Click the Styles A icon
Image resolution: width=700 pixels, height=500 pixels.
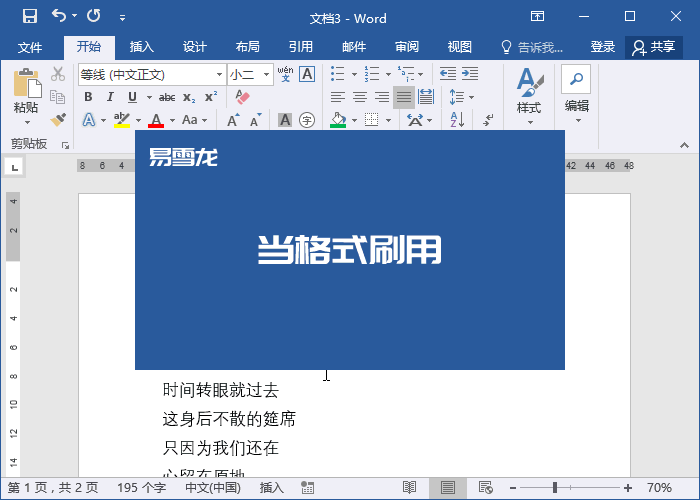click(530, 82)
